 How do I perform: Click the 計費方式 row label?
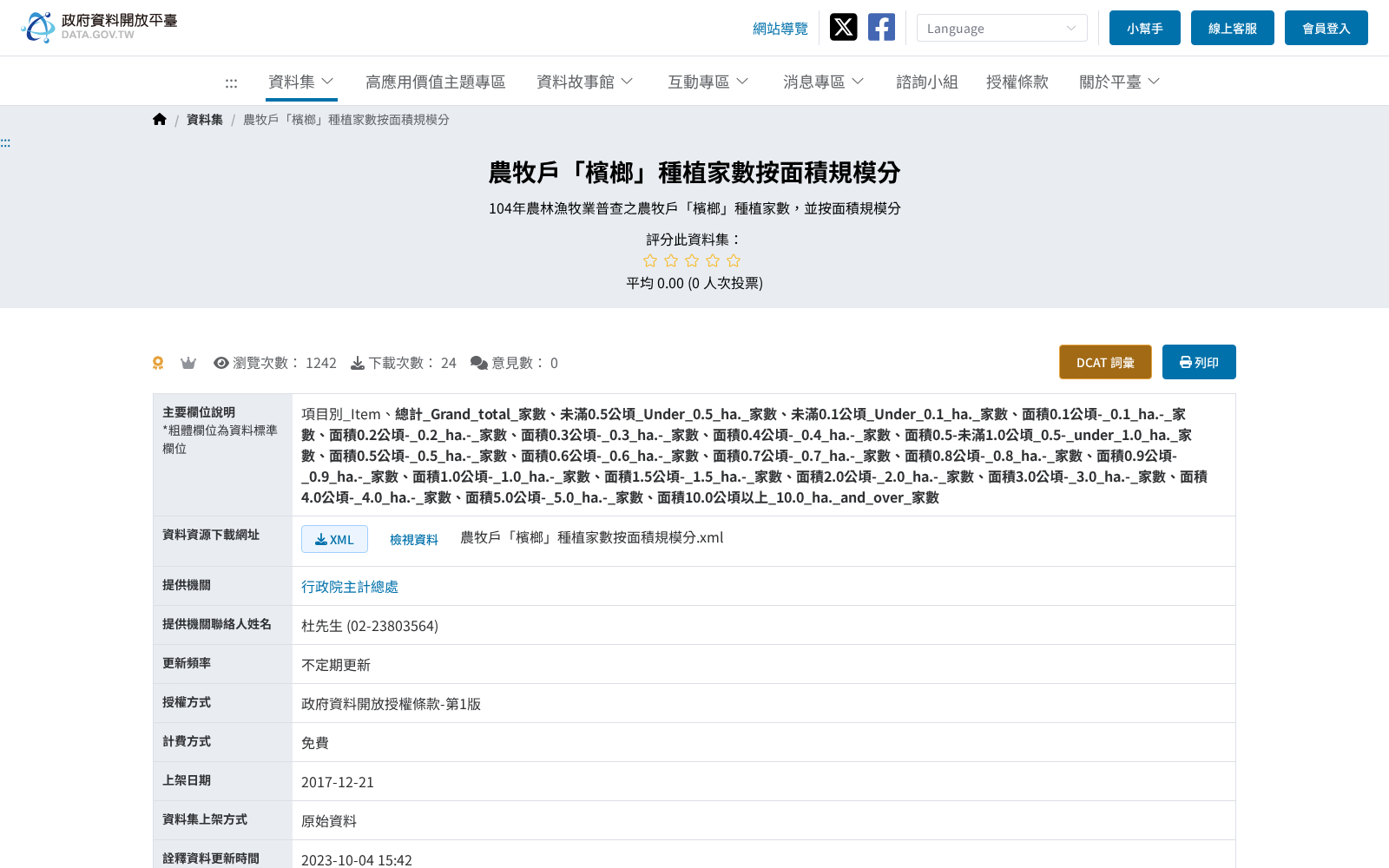coord(187,741)
